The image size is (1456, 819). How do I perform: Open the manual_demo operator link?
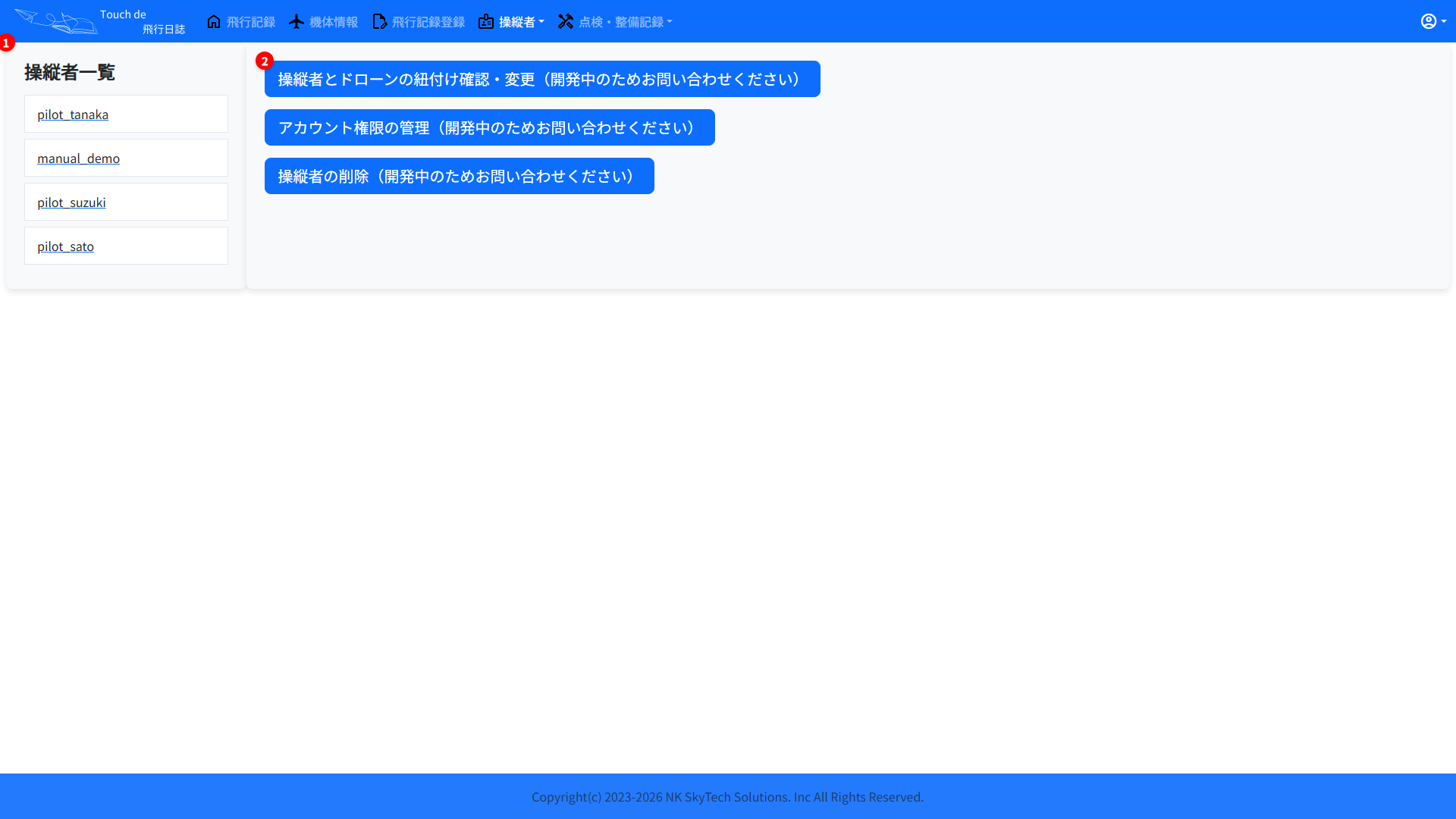[78, 158]
